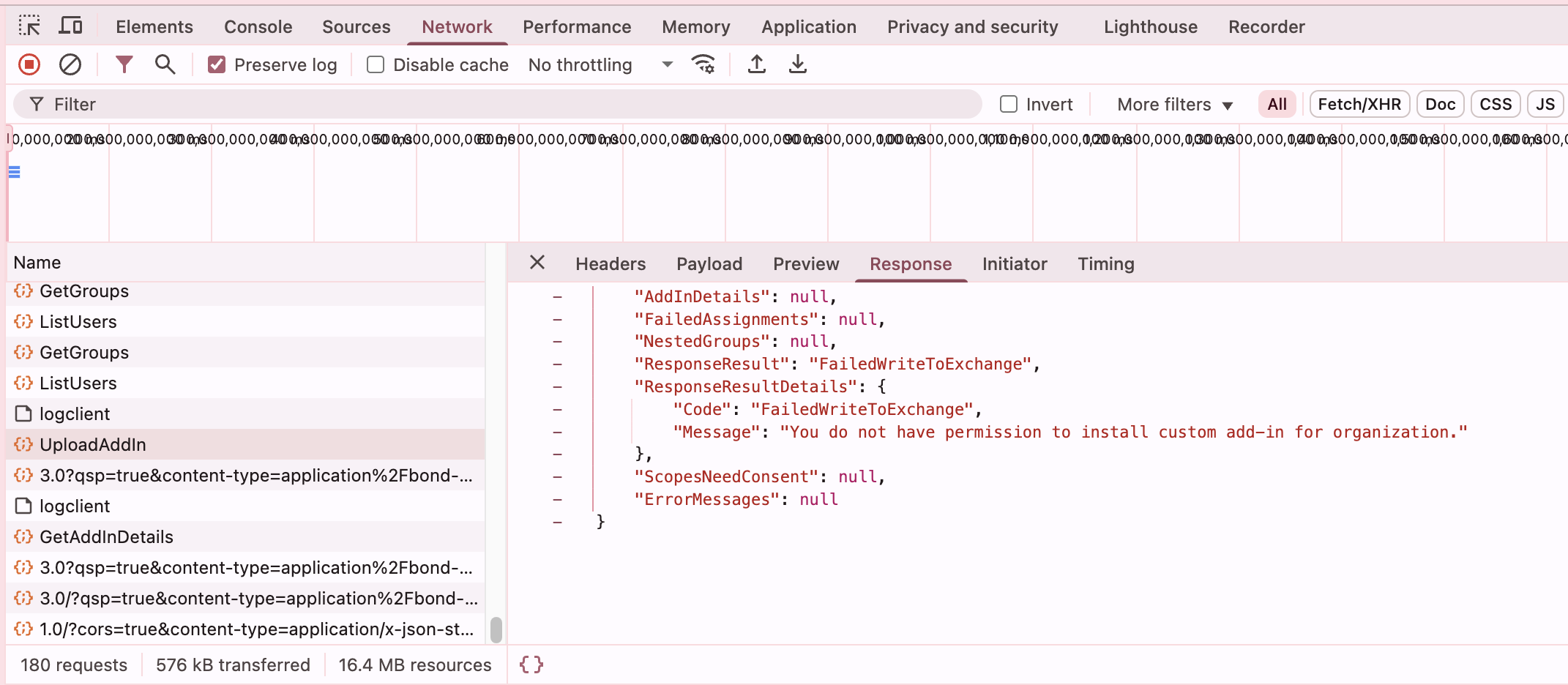Import a HAR file with upload icon
Image resolution: width=1568 pixels, height=685 pixels.
coord(757,64)
